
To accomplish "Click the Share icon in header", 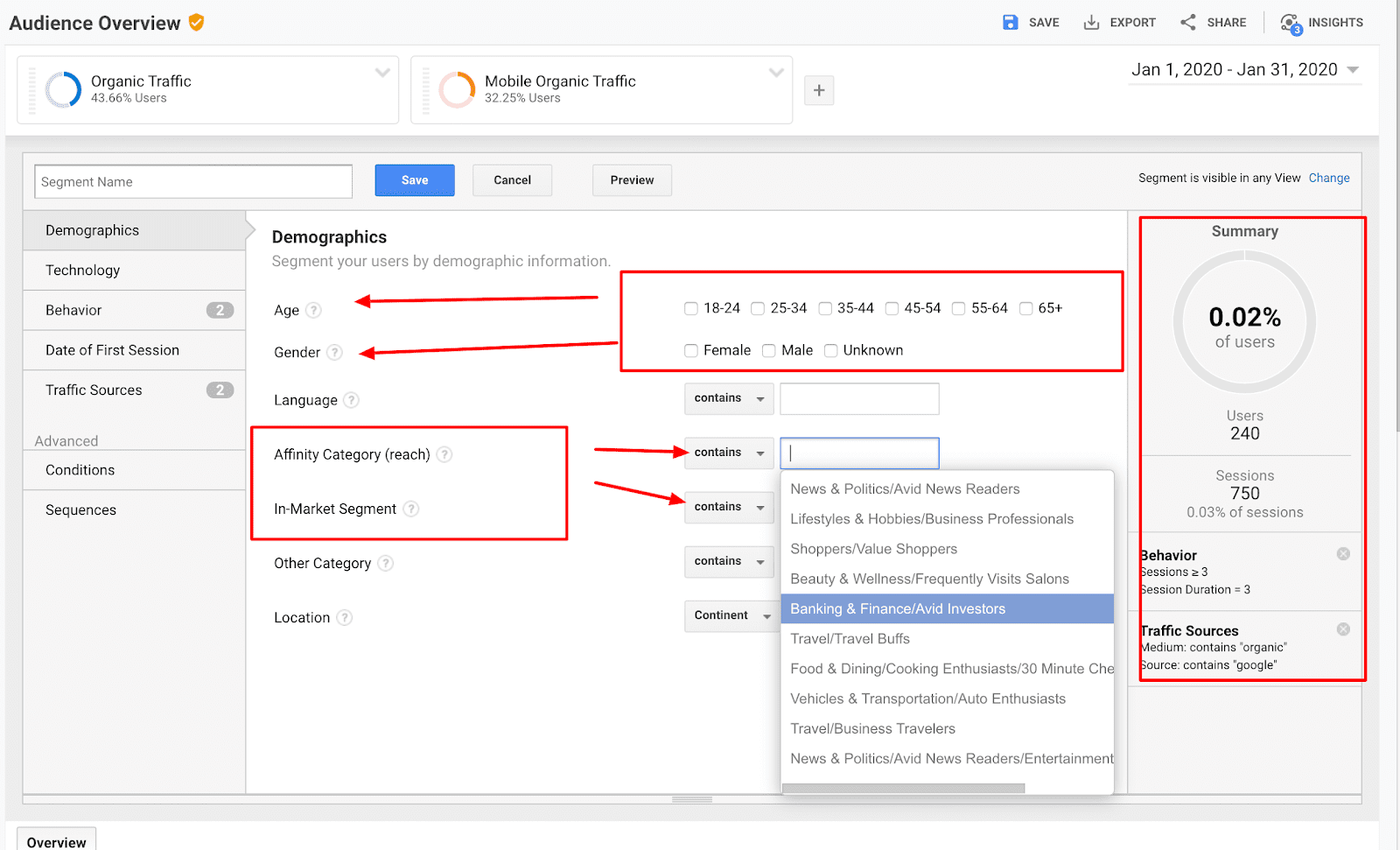I will point(1187,23).
